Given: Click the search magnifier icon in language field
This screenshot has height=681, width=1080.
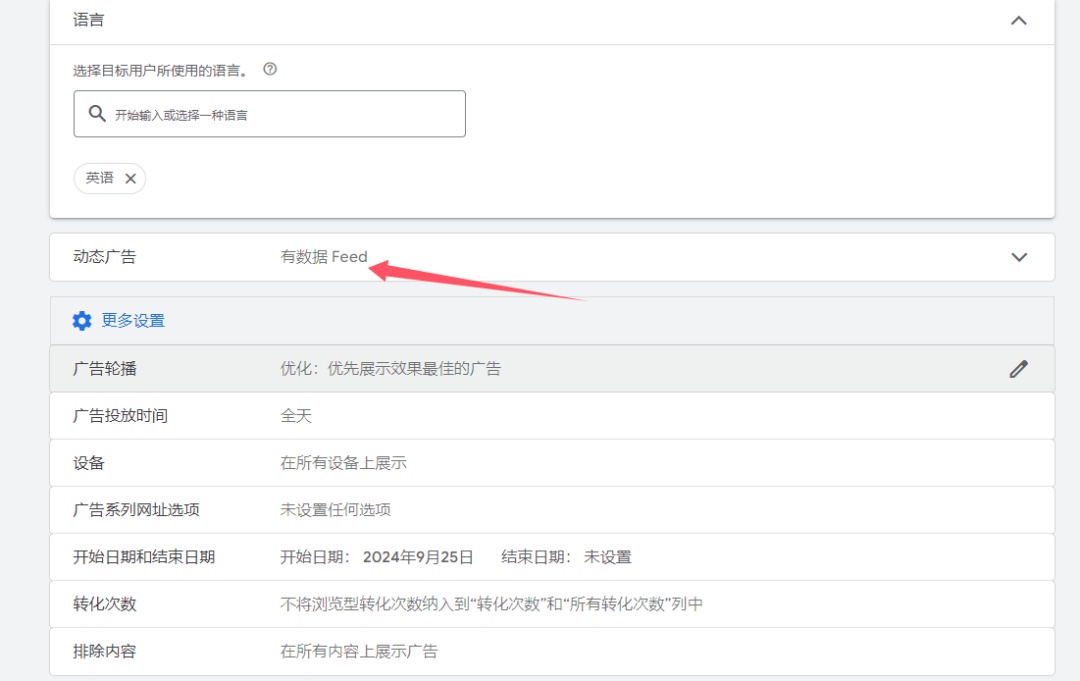Looking at the screenshot, I should 96,113.
